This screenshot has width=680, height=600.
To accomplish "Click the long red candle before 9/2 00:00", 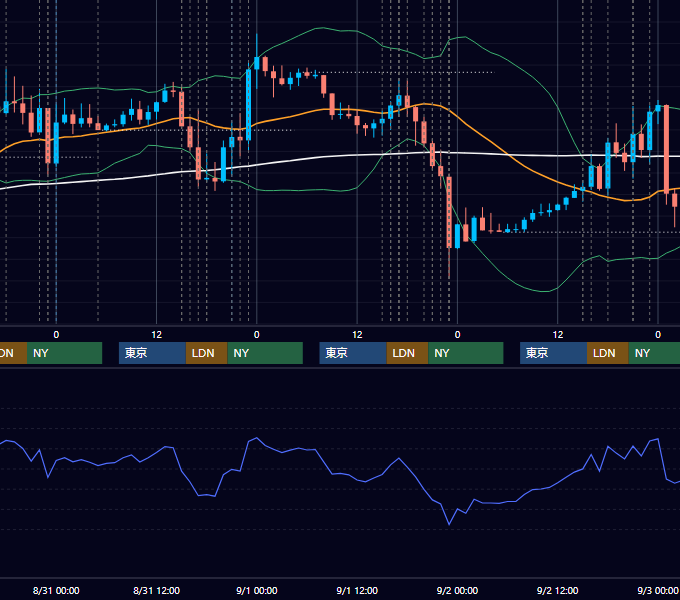I will pyautogui.click(x=449, y=212).
